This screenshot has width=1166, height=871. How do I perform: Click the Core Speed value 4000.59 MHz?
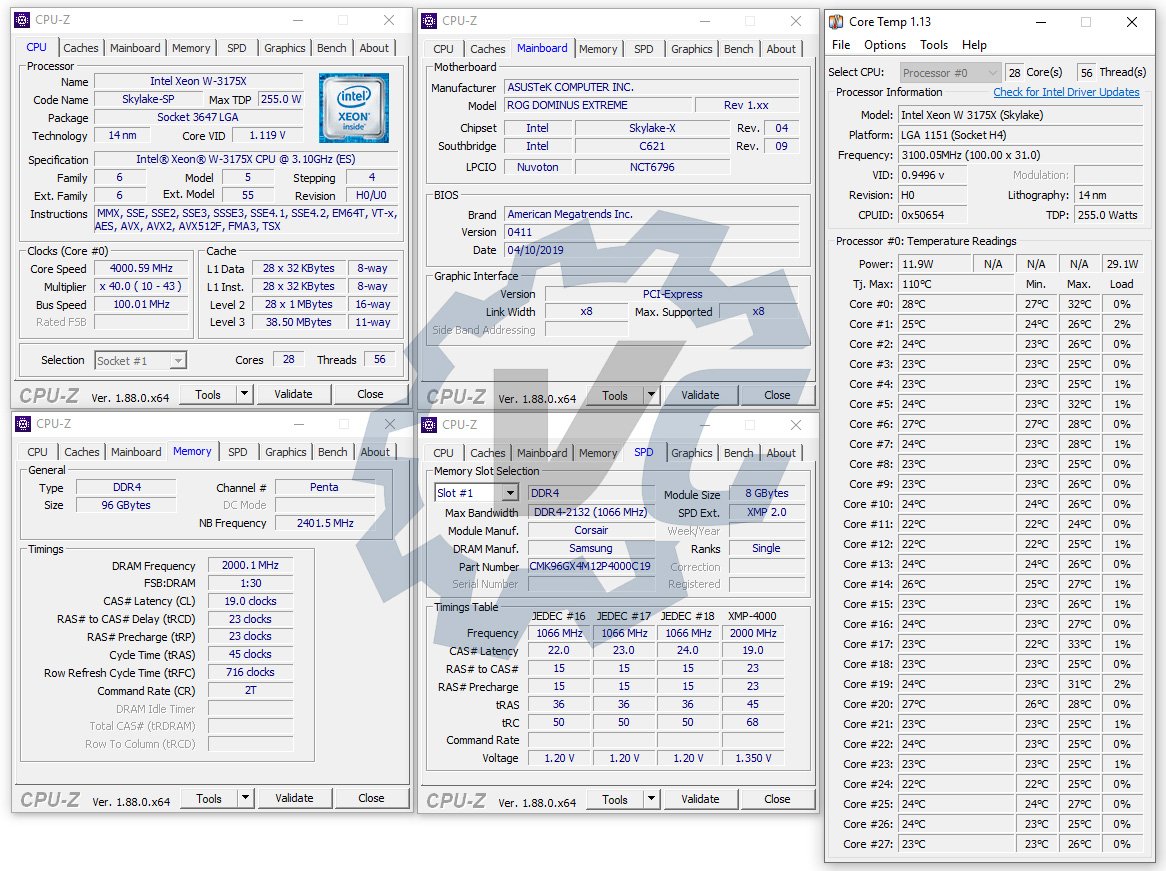[x=141, y=268]
